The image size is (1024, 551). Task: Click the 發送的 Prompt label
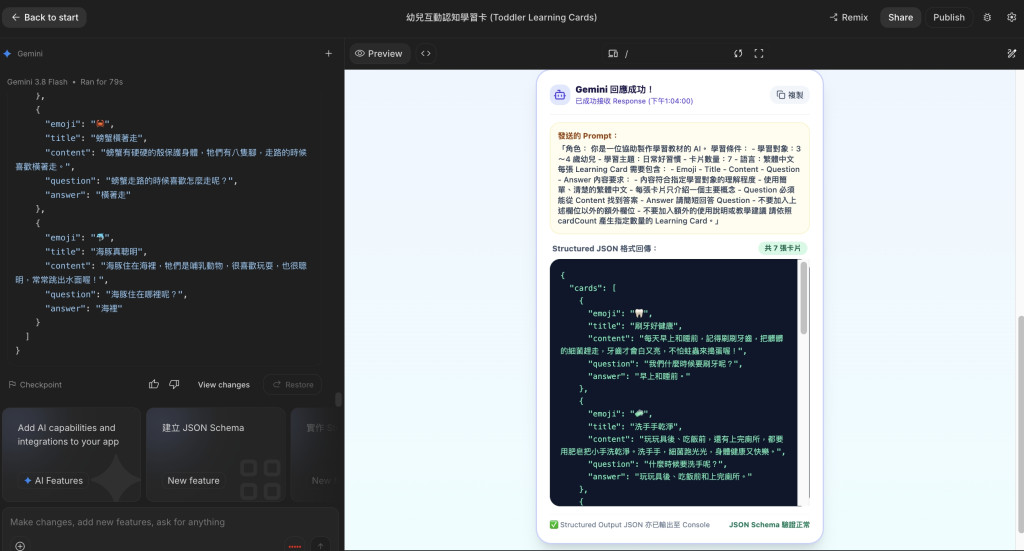(587, 136)
